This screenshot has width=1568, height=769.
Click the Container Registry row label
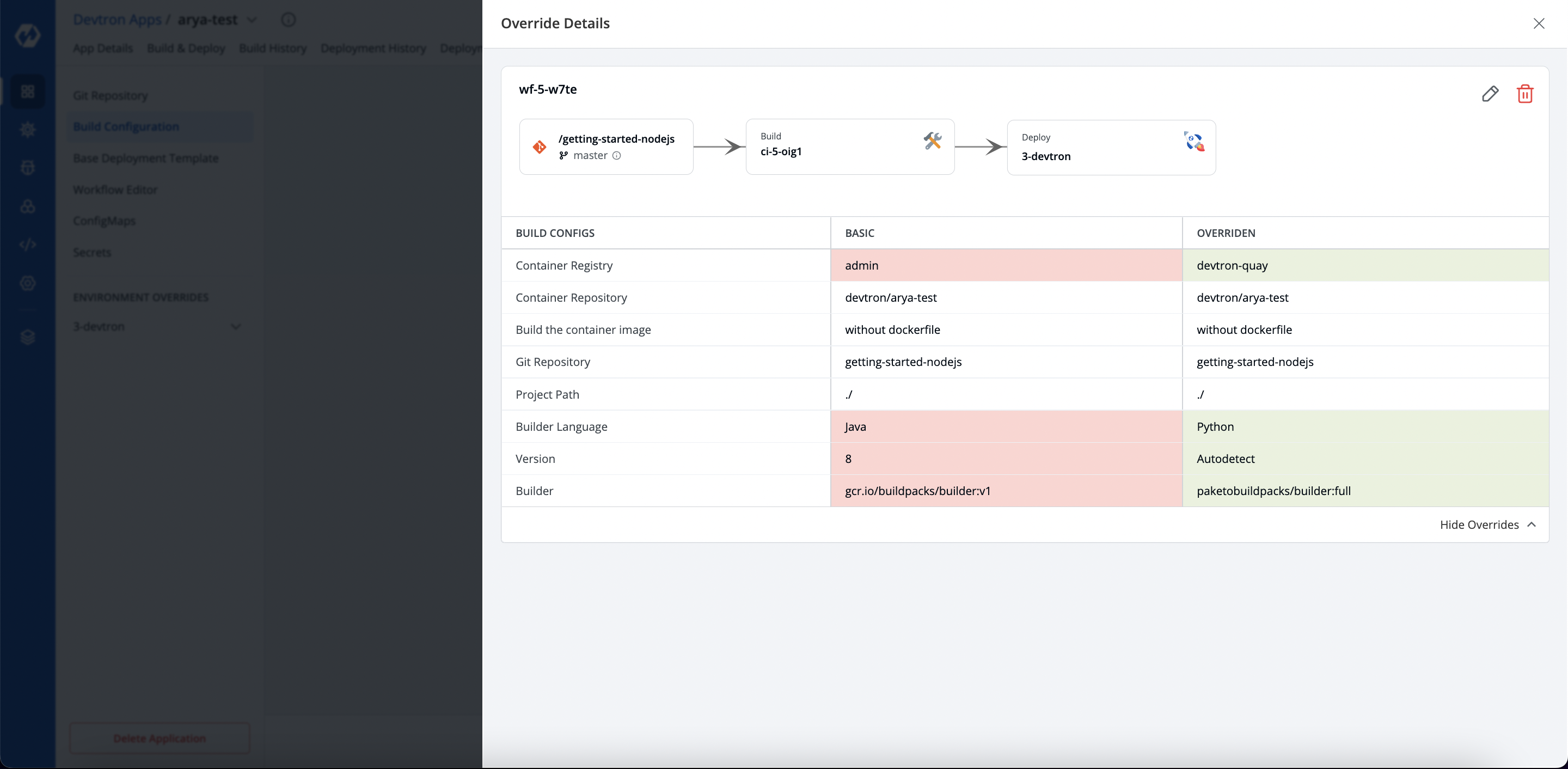(x=563, y=265)
